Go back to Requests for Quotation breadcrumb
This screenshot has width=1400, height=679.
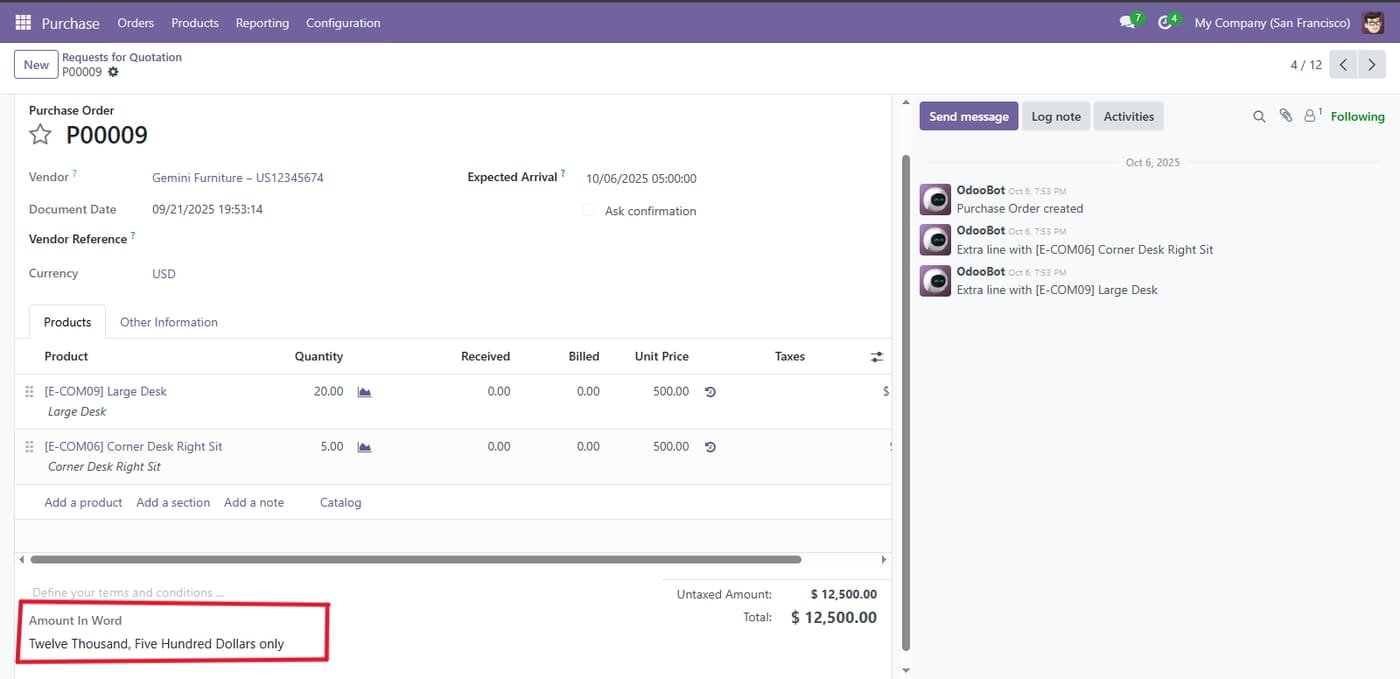coord(122,57)
